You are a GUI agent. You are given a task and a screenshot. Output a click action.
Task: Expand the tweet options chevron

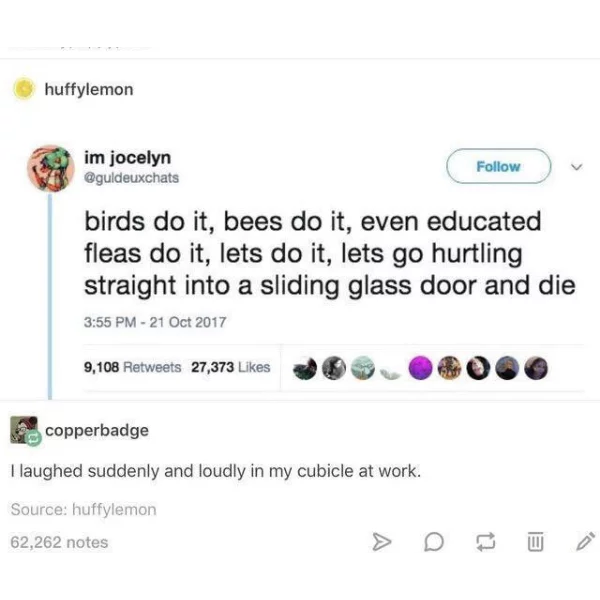tap(576, 167)
